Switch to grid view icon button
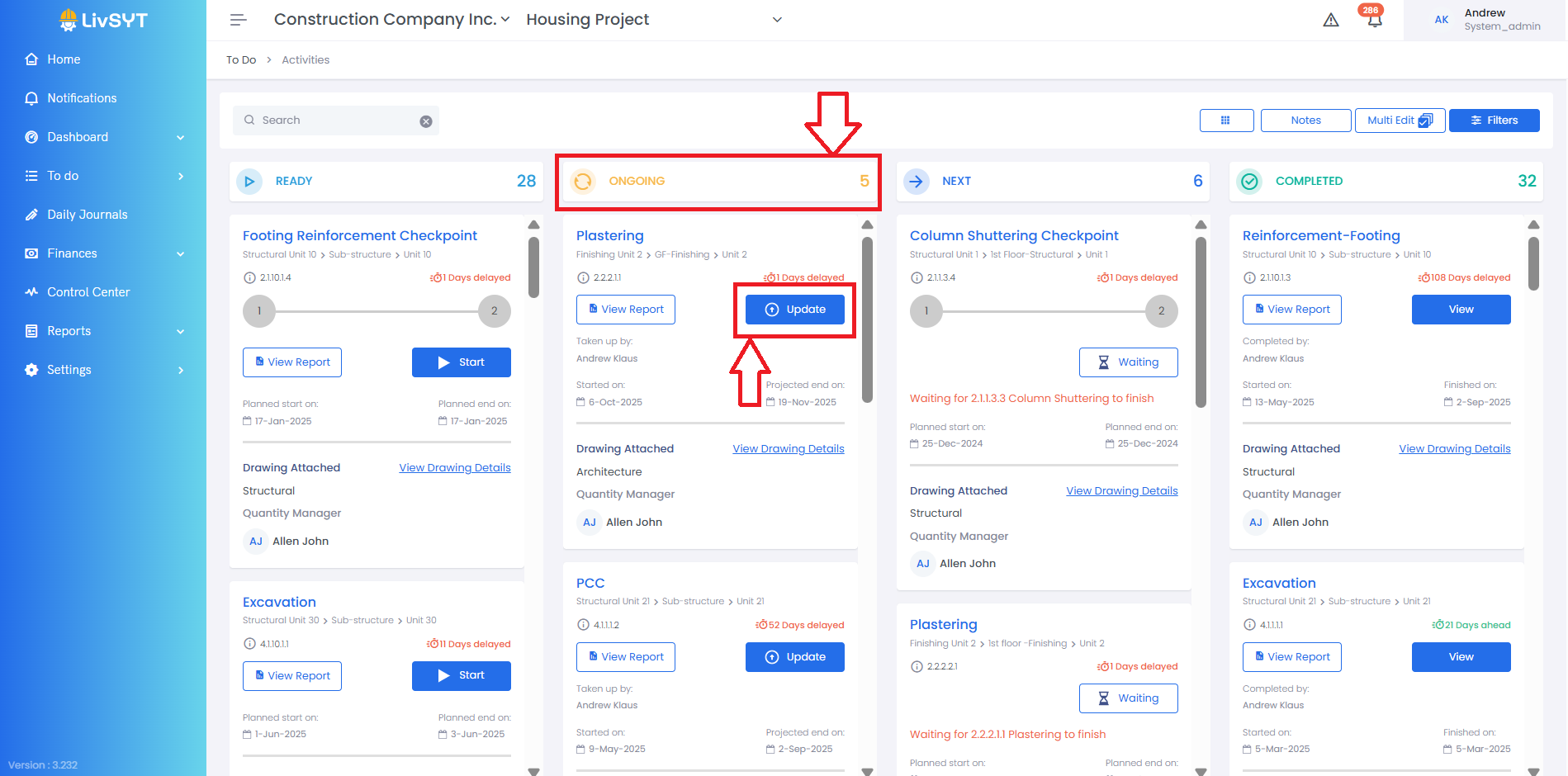 point(1226,121)
